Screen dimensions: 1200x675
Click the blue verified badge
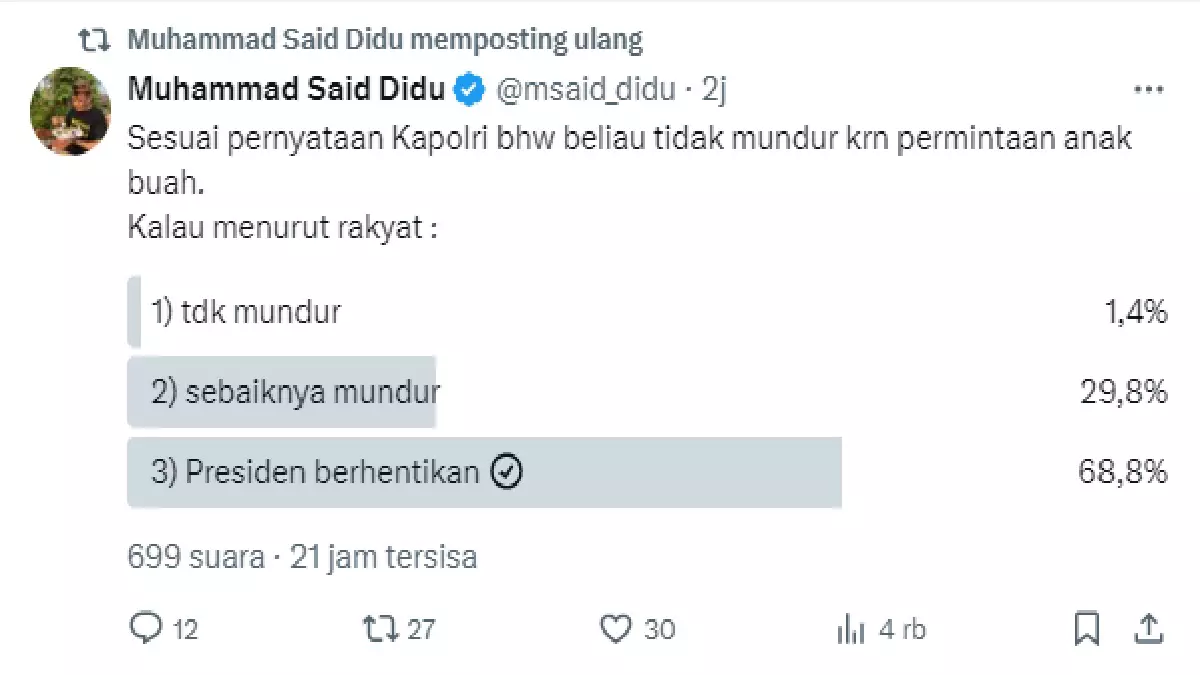(x=469, y=90)
